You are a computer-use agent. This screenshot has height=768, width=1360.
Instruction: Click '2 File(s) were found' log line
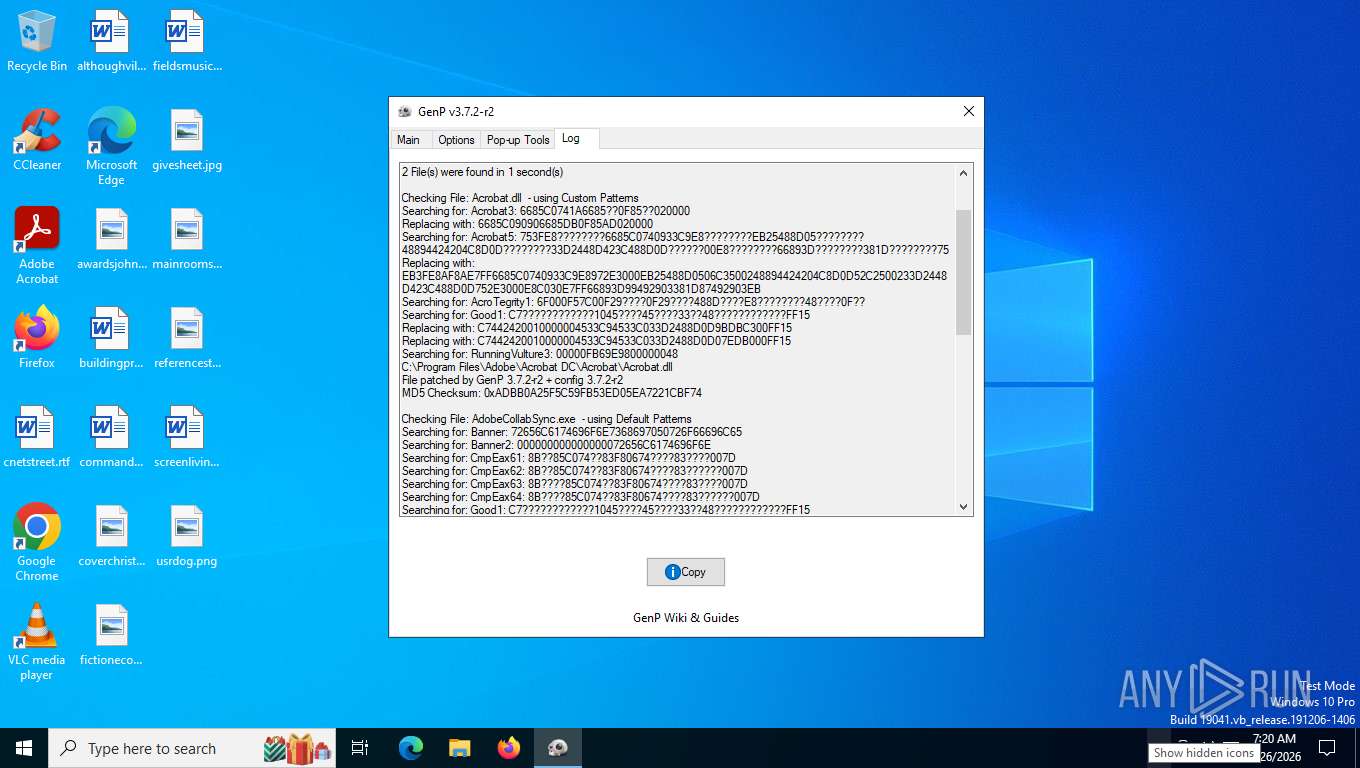(483, 172)
